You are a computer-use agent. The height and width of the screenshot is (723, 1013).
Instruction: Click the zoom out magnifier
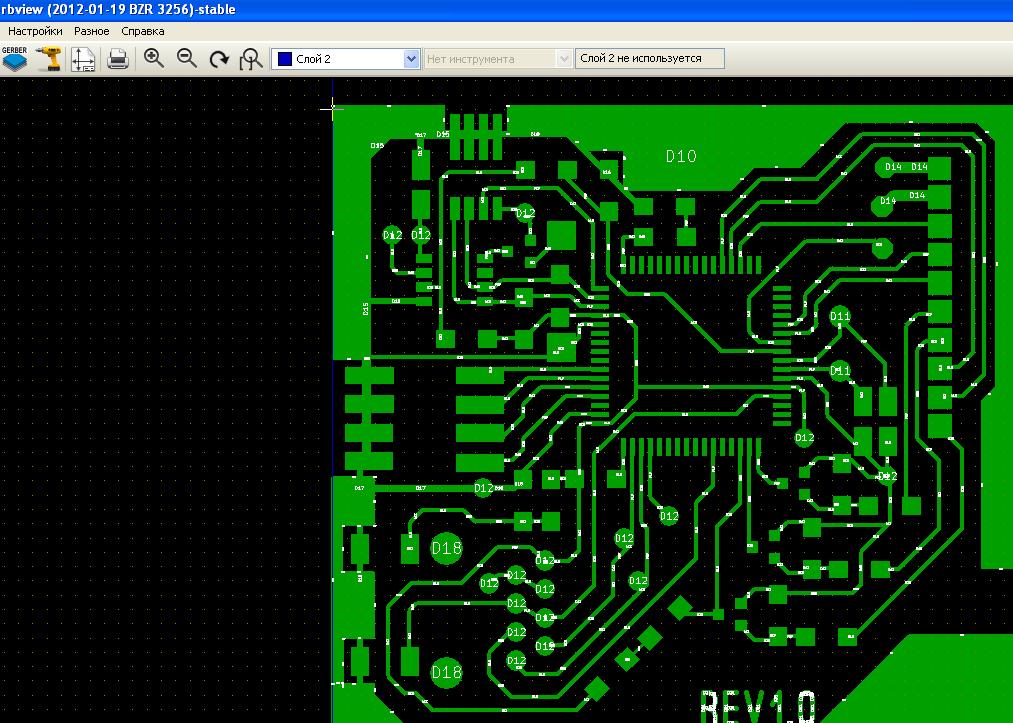[x=186, y=58]
